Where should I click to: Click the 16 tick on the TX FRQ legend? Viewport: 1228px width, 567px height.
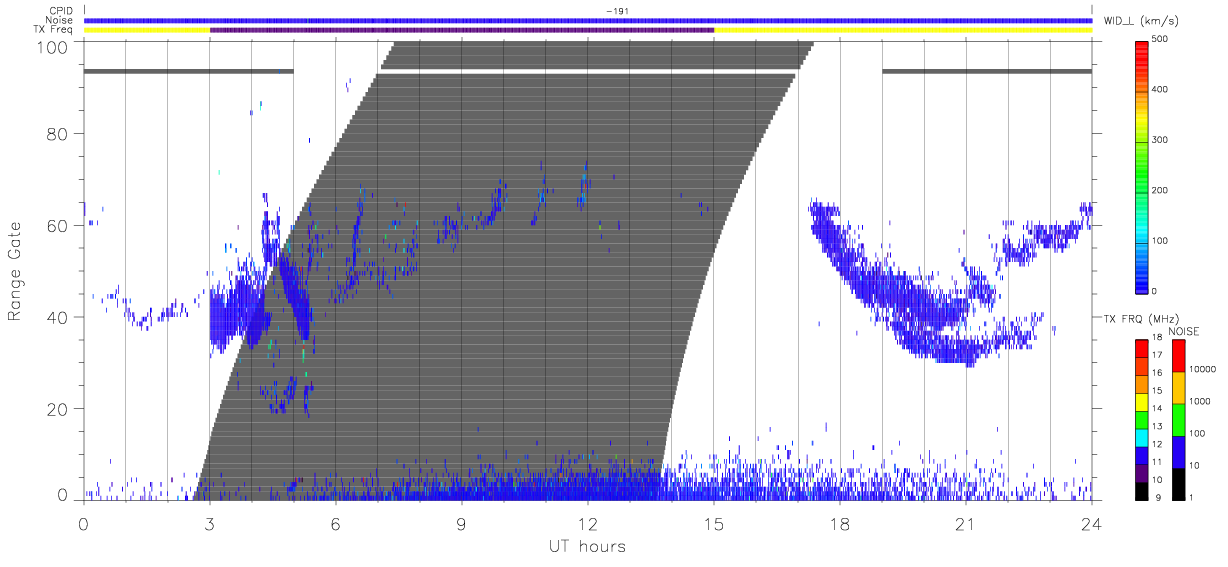[1157, 372]
